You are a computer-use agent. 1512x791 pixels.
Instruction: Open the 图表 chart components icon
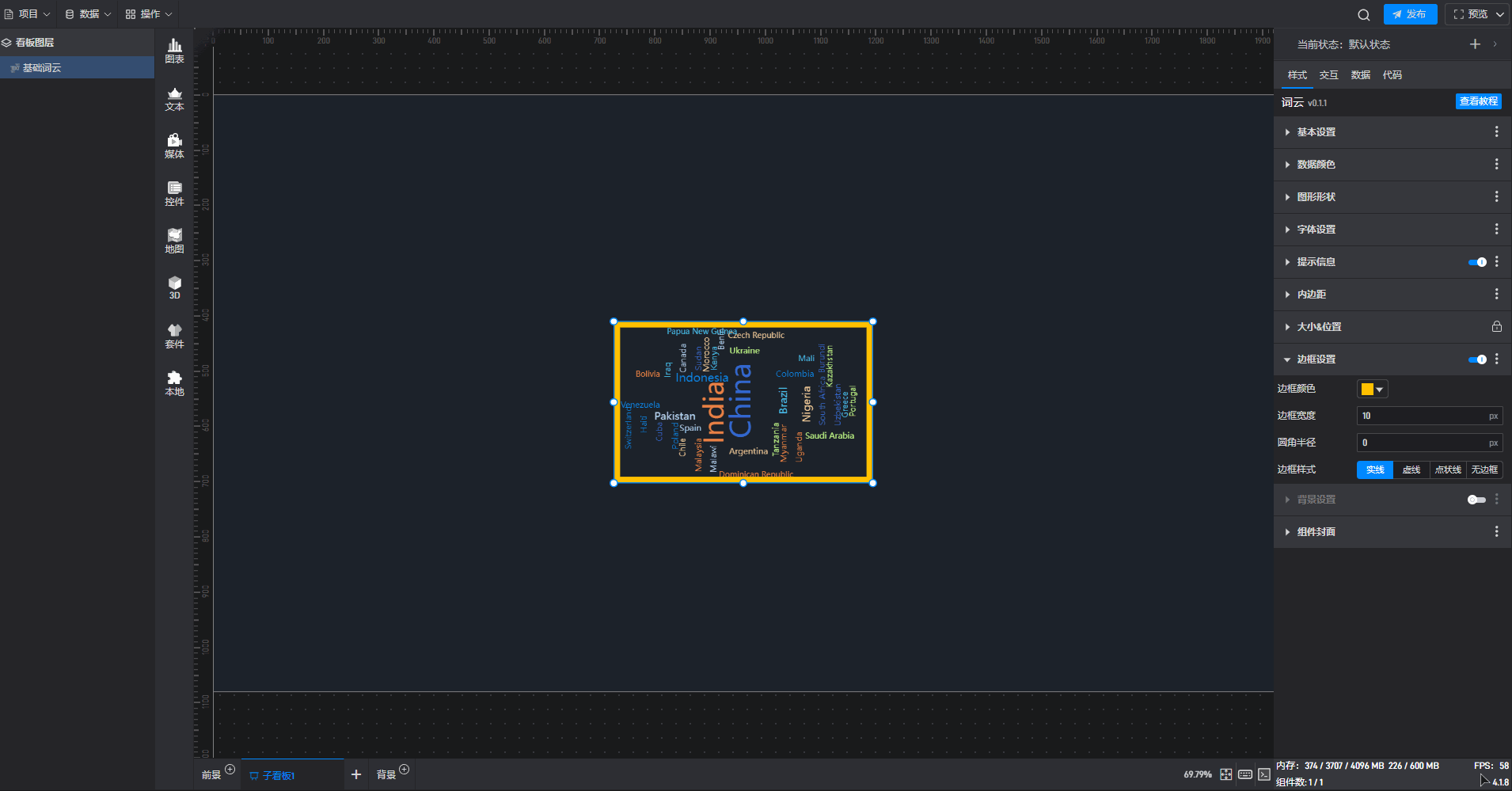[x=174, y=51]
